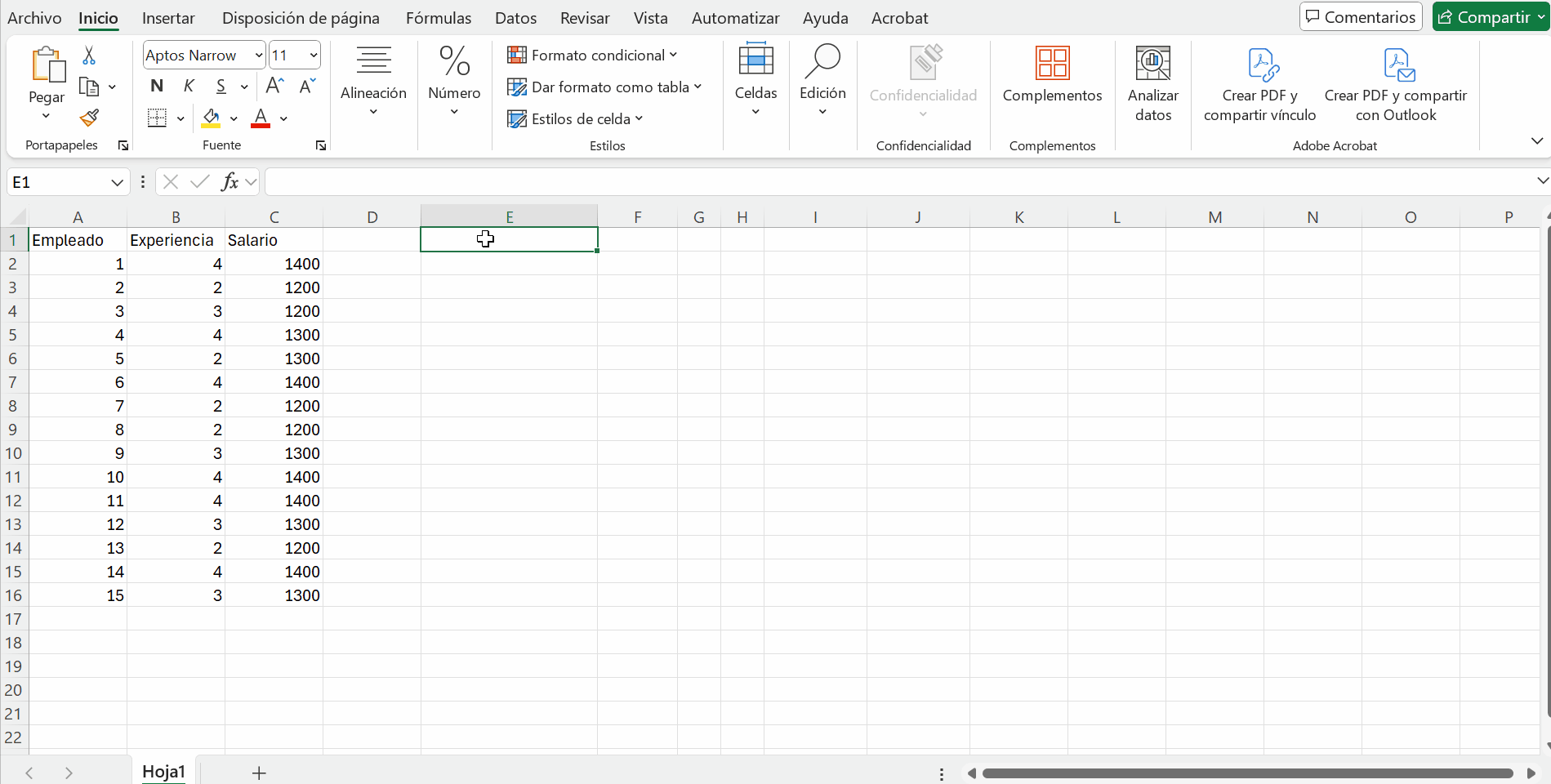1551x784 pixels.
Task: Add a new sheet with plus button
Action: (x=259, y=773)
